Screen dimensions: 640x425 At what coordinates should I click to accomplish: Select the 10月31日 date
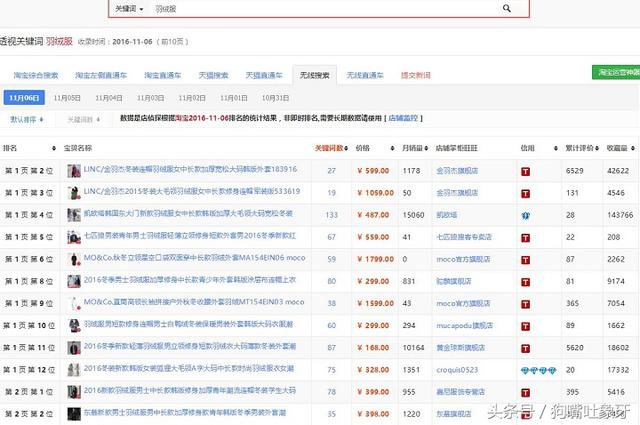coord(275,98)
